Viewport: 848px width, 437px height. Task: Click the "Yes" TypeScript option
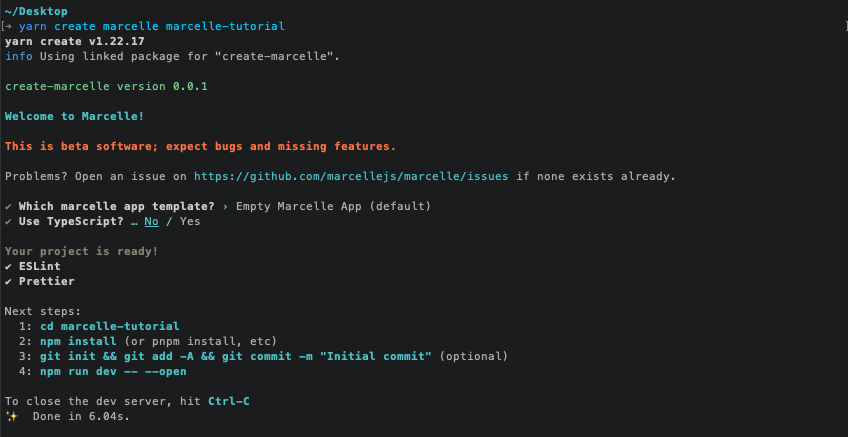pos(190,222)
